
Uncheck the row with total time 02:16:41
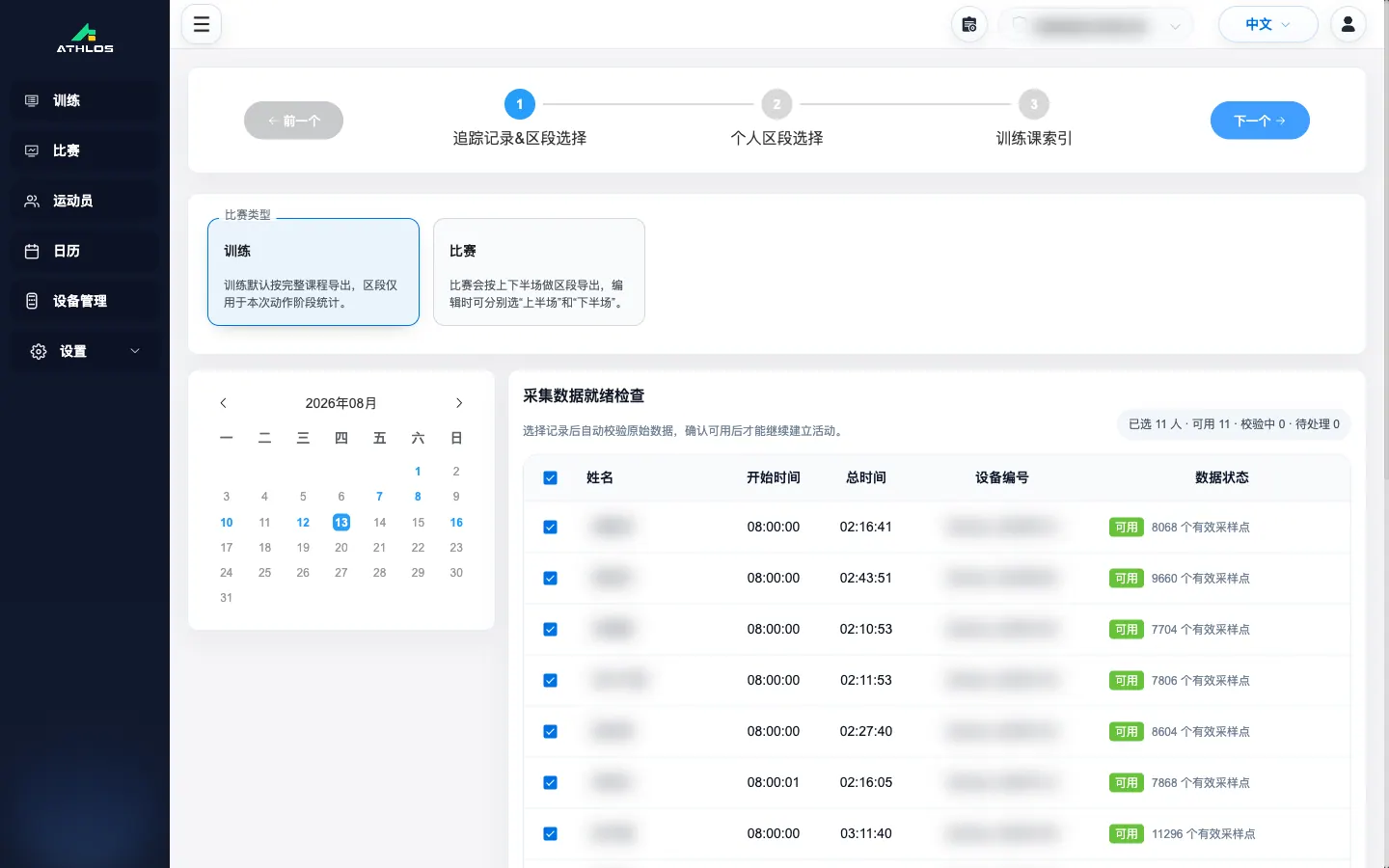pos(551,528)
